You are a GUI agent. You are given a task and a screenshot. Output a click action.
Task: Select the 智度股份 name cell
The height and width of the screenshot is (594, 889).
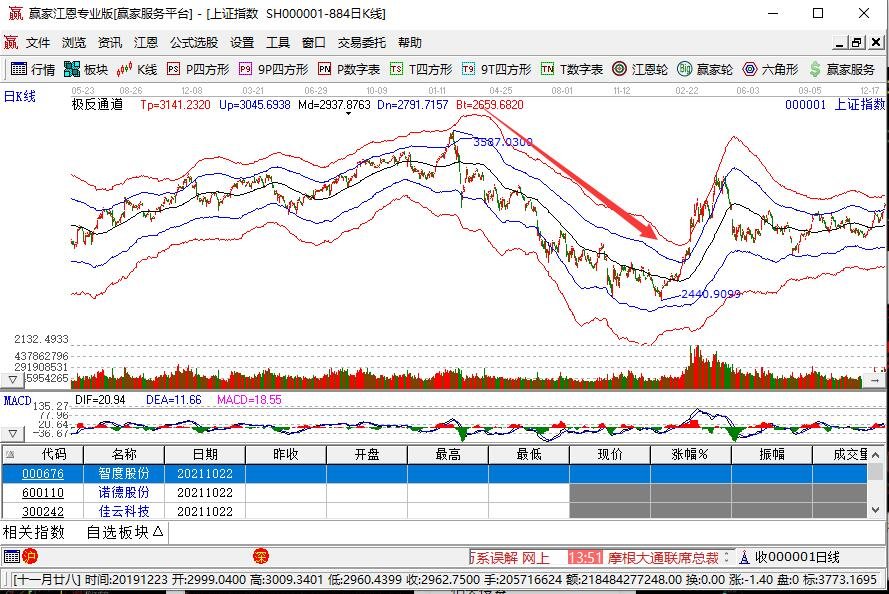coord(124,473)
